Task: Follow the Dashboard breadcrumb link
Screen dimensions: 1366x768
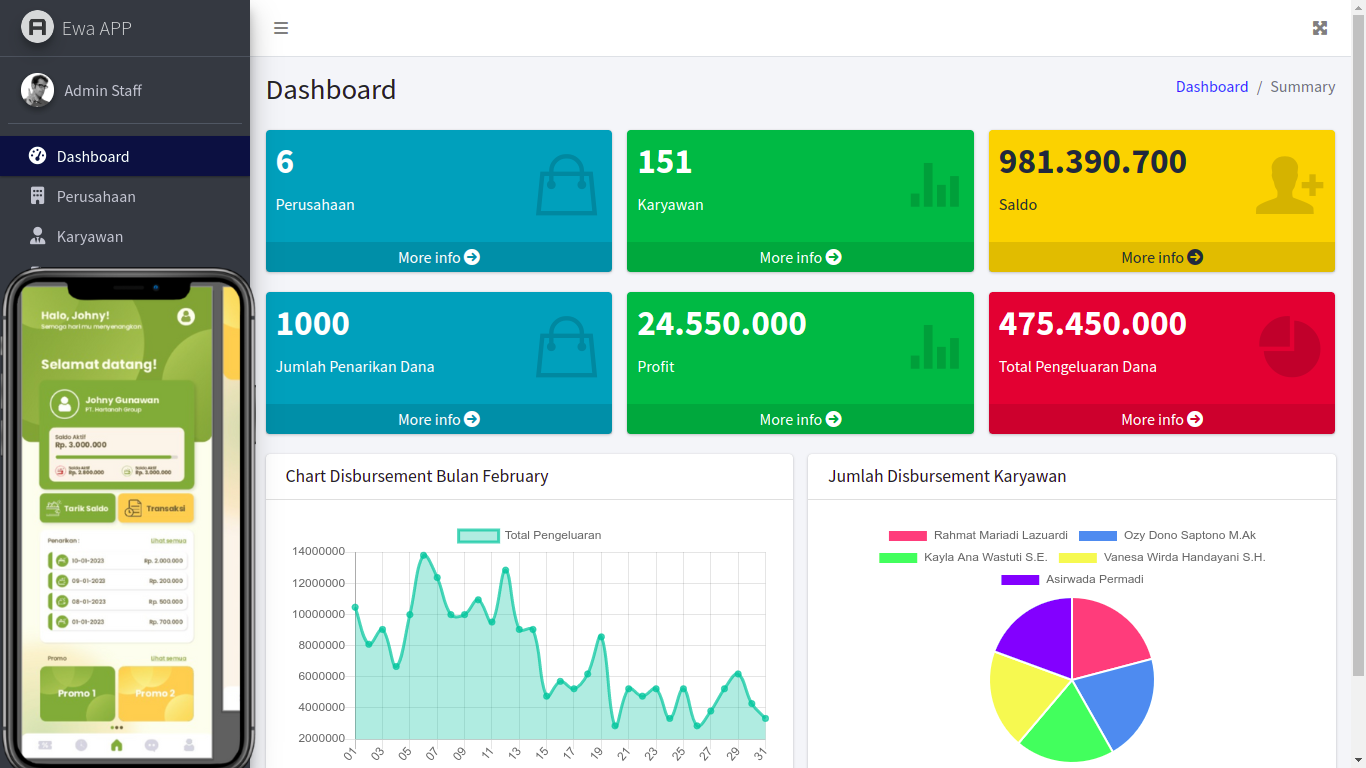Action: [x=1212, y=87]
